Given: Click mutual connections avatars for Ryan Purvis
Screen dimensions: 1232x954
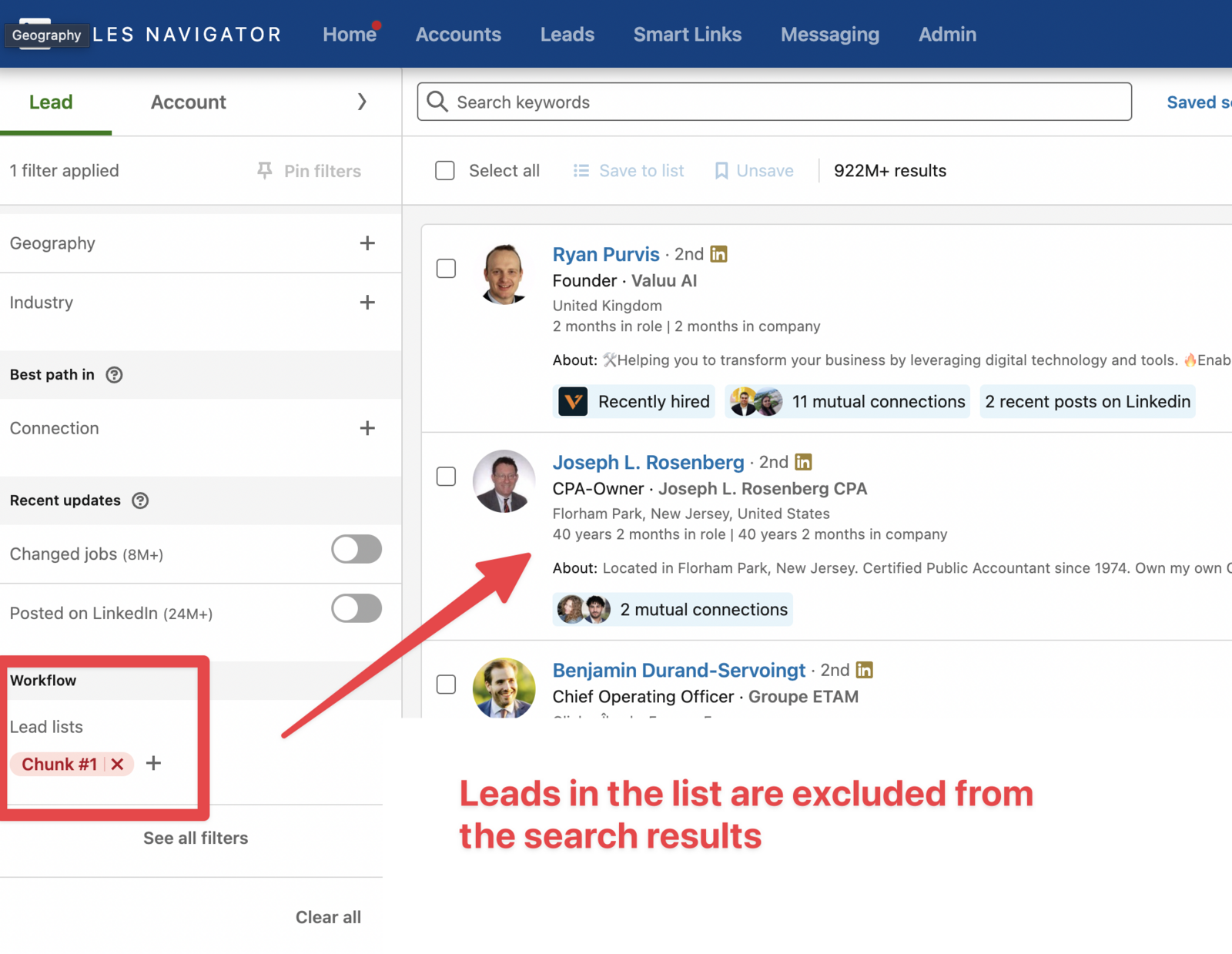Looking at the screenshot, I should (755, 401).
